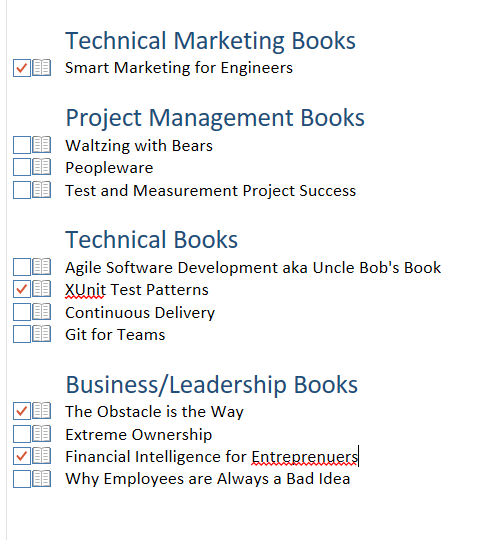Click the Project Management Books heading
This screenshot has width=495, height=540.
point(215,119)
